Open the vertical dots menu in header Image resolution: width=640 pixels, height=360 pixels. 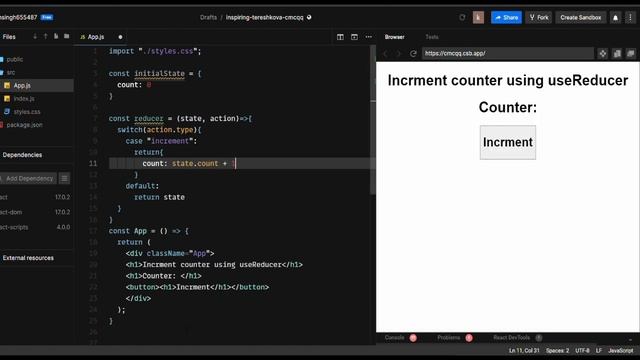[630, 18]
